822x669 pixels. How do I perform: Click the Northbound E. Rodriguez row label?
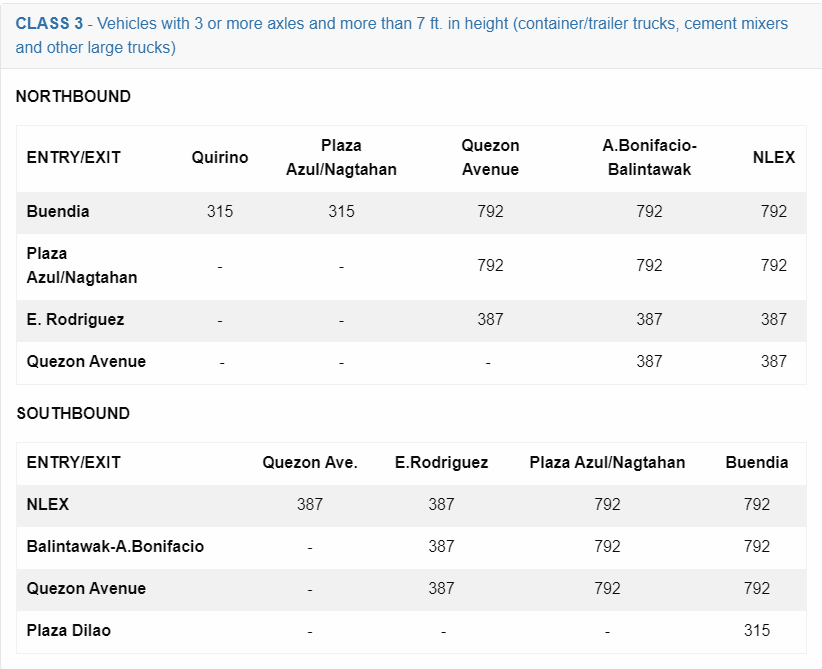click(75, 319)
